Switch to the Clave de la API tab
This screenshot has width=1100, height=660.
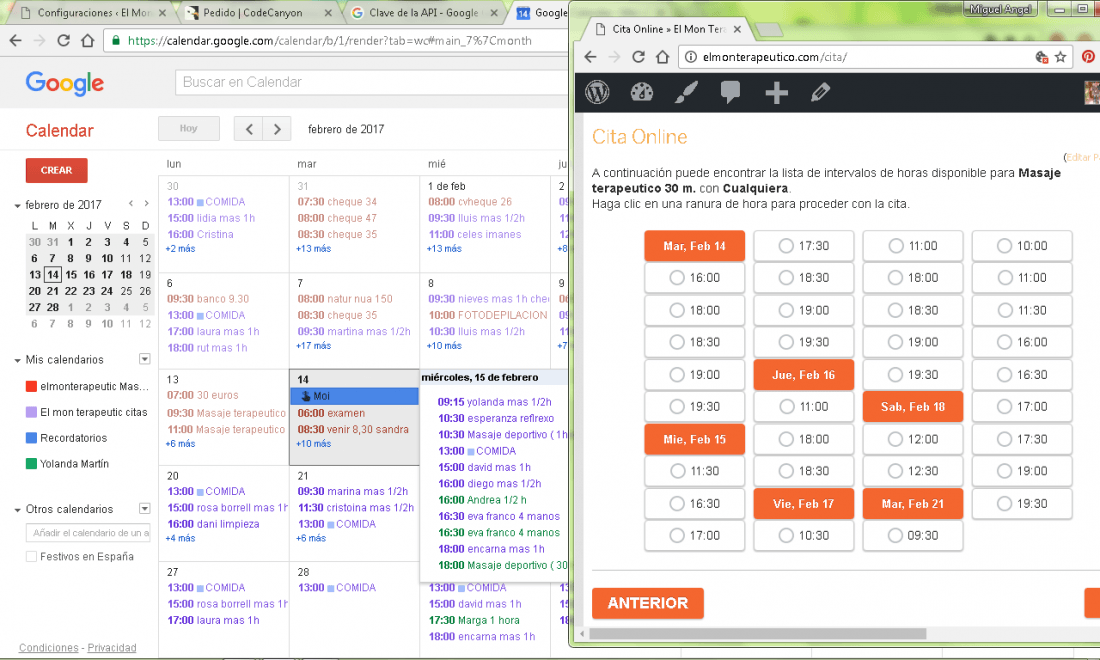424,13
